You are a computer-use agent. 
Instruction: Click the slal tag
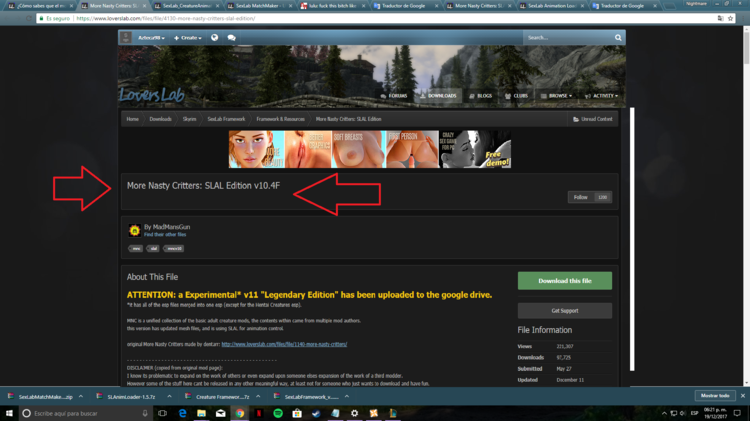coord(153,249)
